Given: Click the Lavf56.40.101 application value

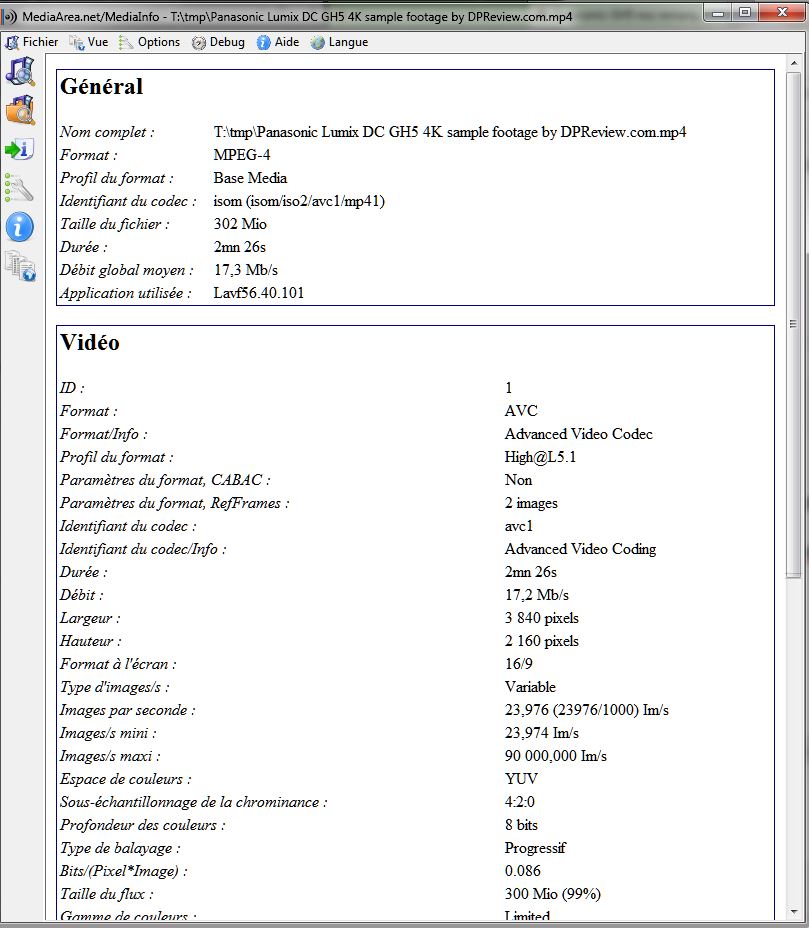Looking at the screenshot, I should [259, 293].
